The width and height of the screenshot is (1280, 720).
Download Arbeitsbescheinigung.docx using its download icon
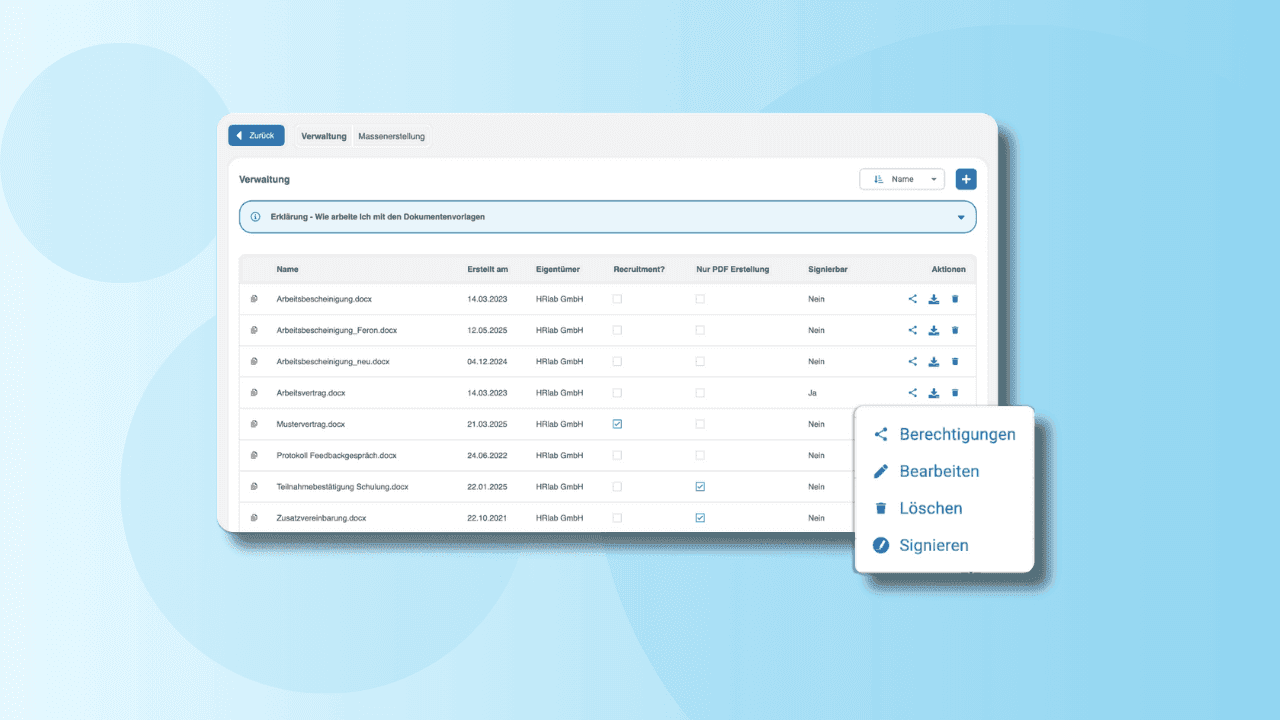pos(934,299)
